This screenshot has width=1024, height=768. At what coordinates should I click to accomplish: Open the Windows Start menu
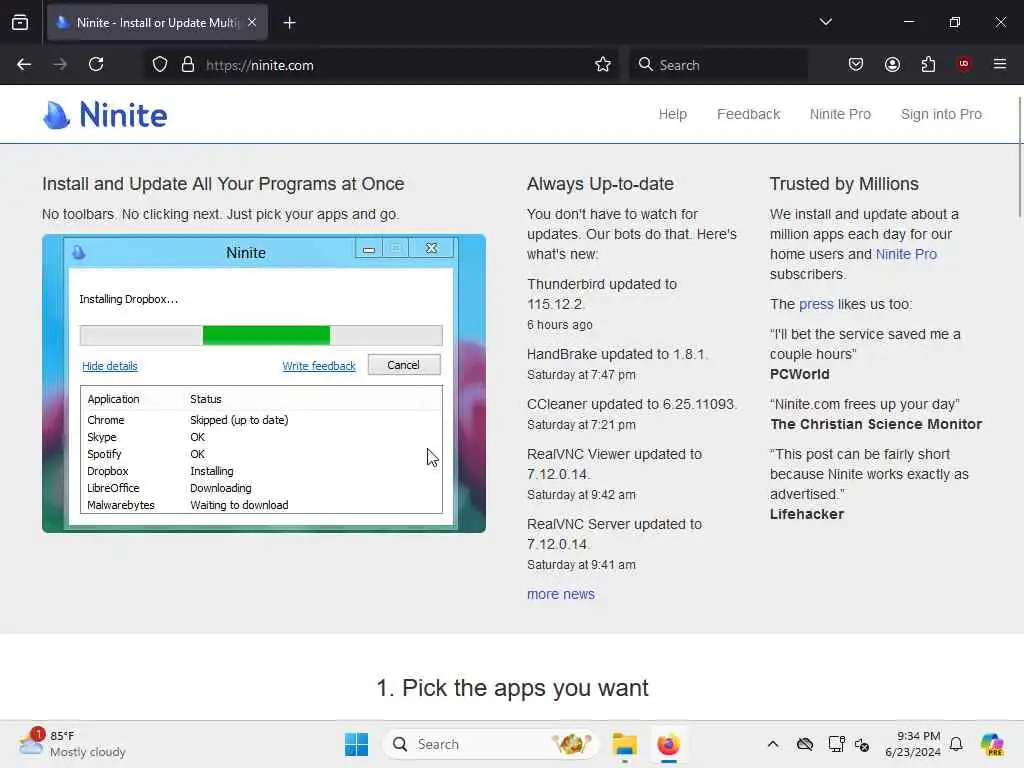pyautogui.click(x=357, y=744)
